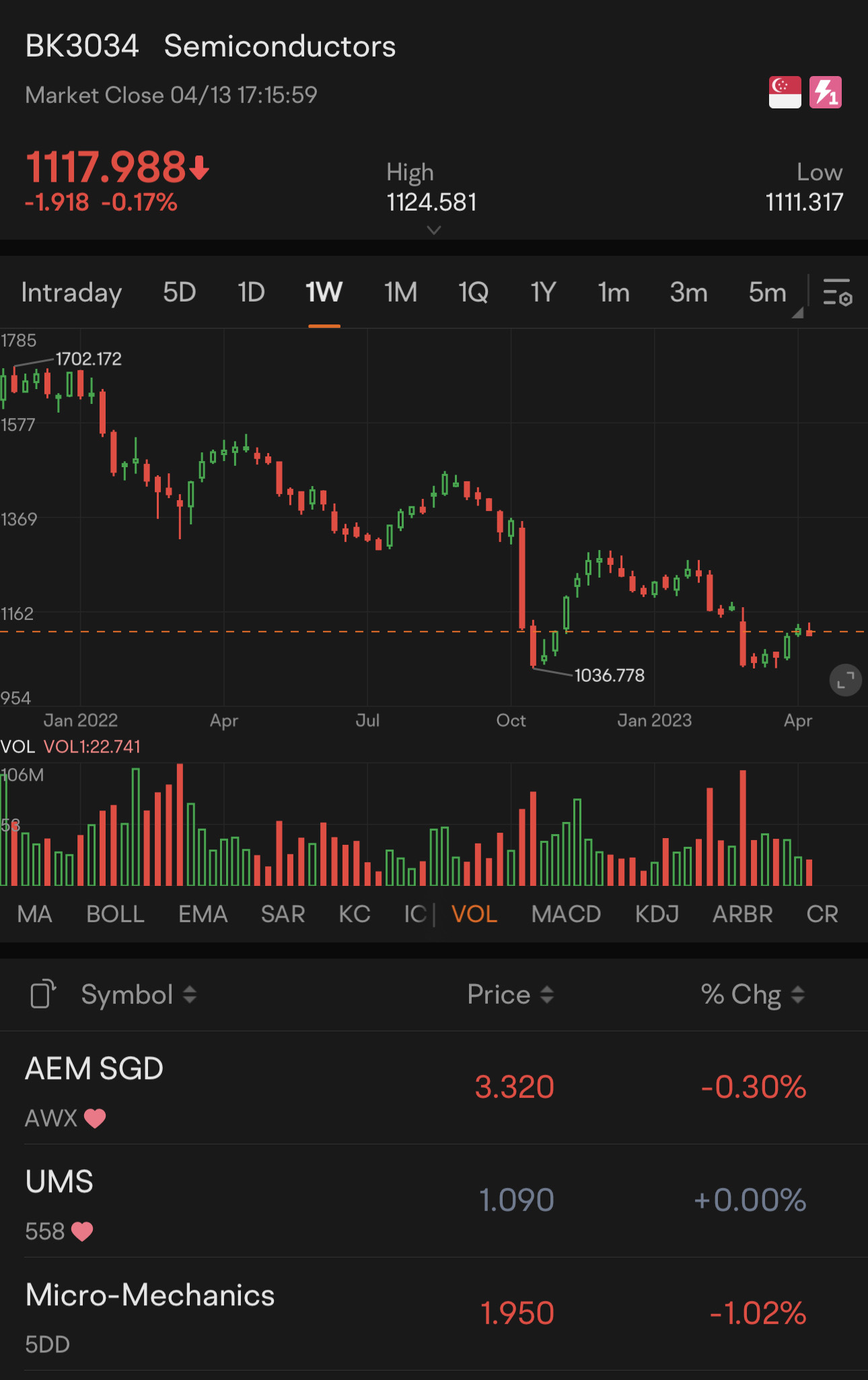Enable MA indicator overlay
The height and width of the screenshot is (1380, 868).
point(34,914)
